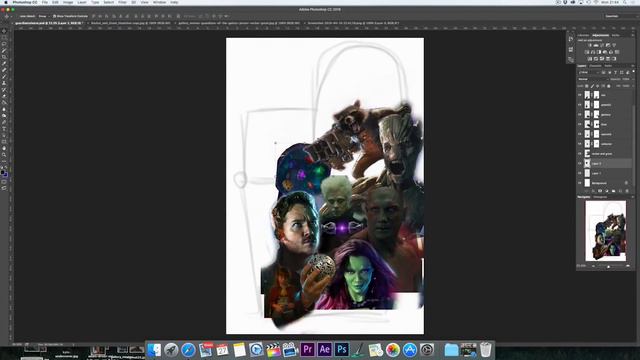Select the Brush tool in the toolbar

(4, 76)
